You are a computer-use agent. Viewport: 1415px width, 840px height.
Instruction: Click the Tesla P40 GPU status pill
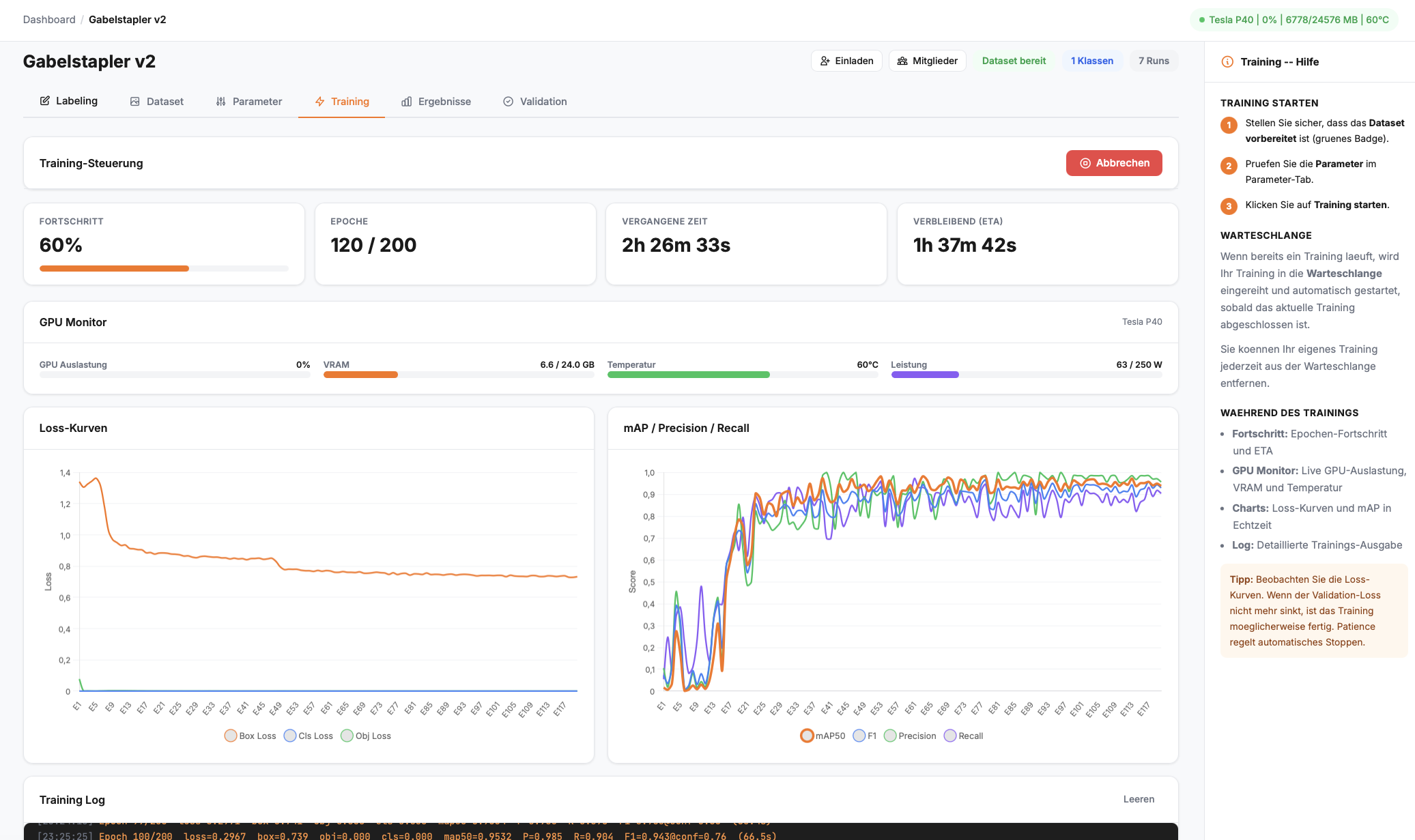[x=1293, y=20]
